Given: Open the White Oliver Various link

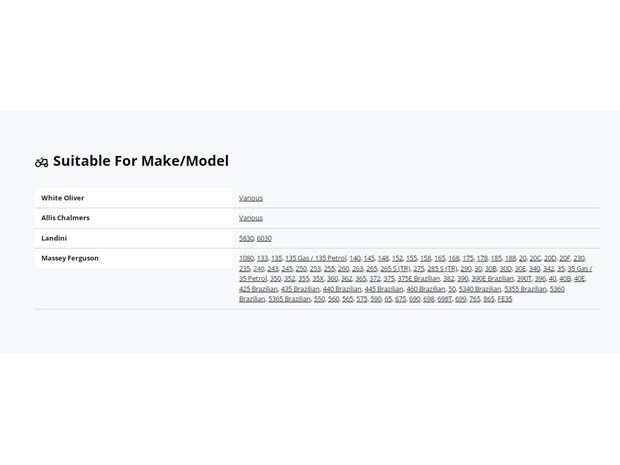Looking at the screenshot, I should coord(251,198).
